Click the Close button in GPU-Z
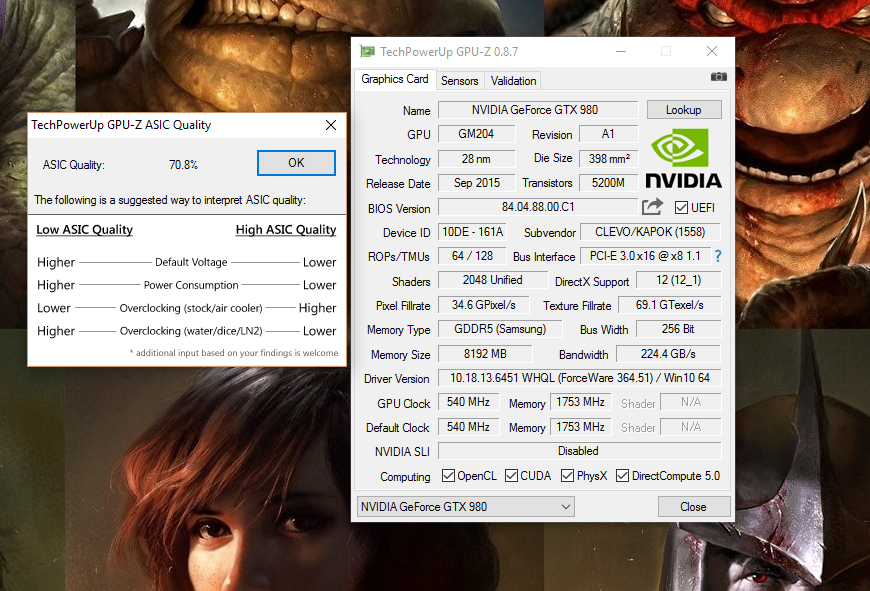The width and height of the screenshot is (870, 591). pyautogui.click(x=694, y=507)
